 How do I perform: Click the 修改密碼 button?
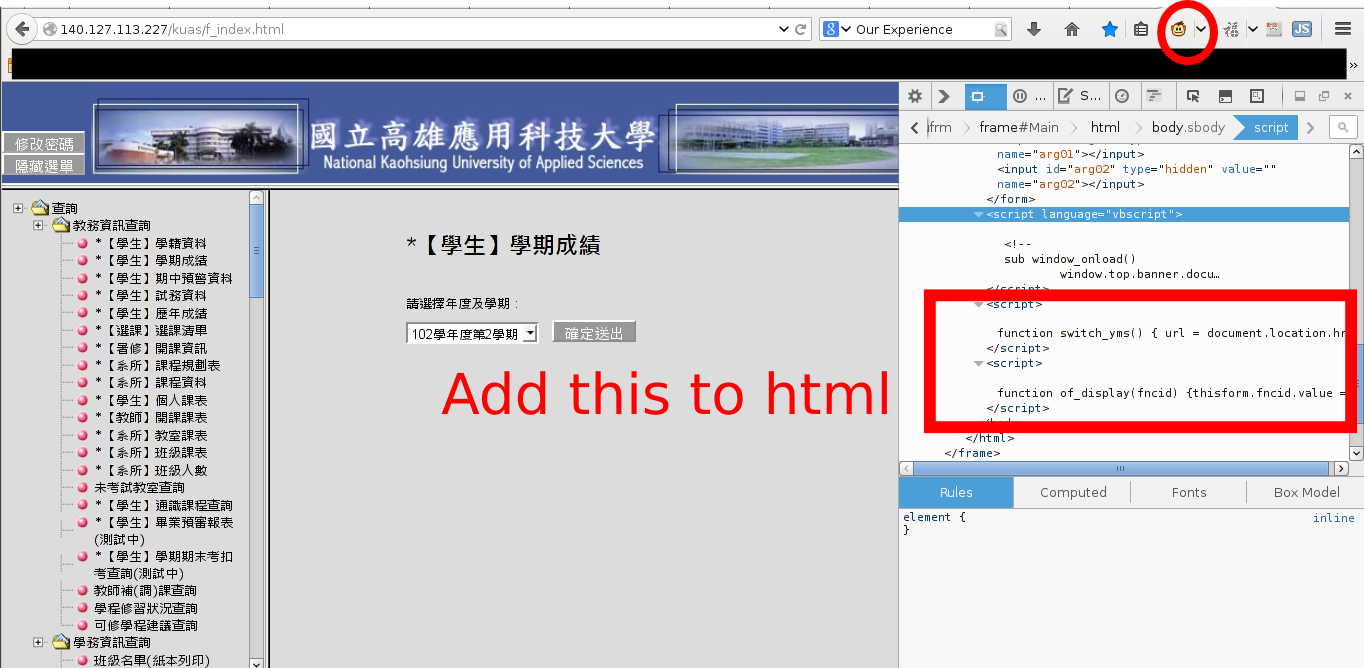44,144
